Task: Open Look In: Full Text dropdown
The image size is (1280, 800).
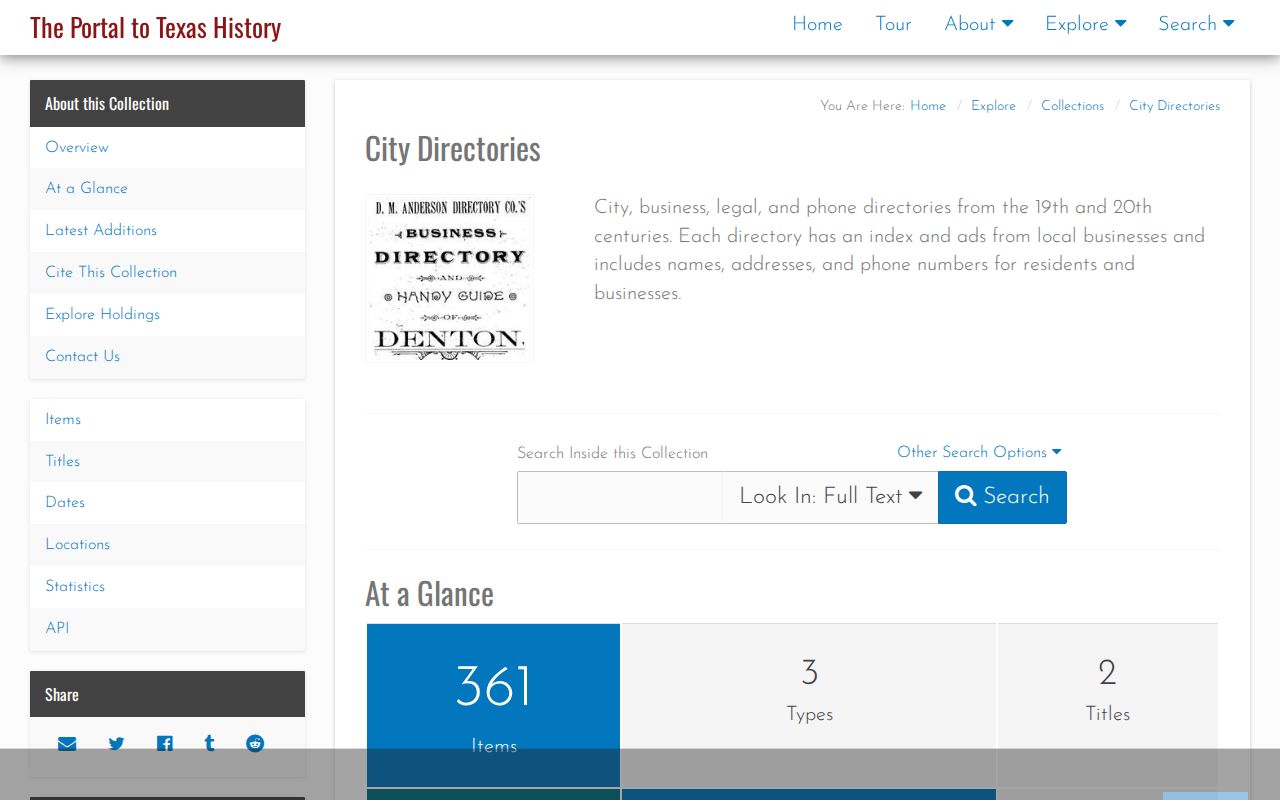Action: 830,497
